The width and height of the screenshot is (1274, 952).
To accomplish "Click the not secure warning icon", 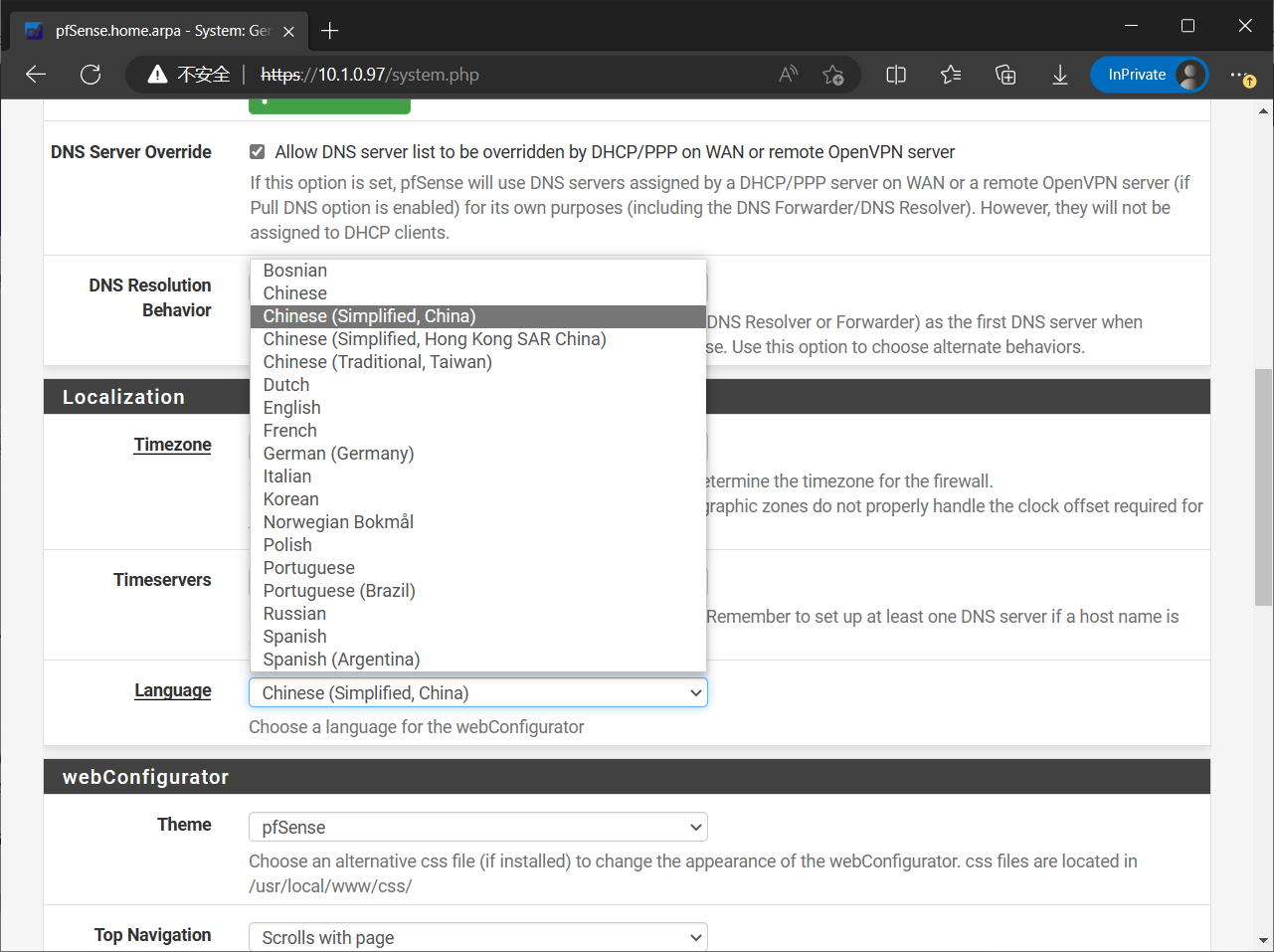I will pyautogui.click(x=157, y=75).
